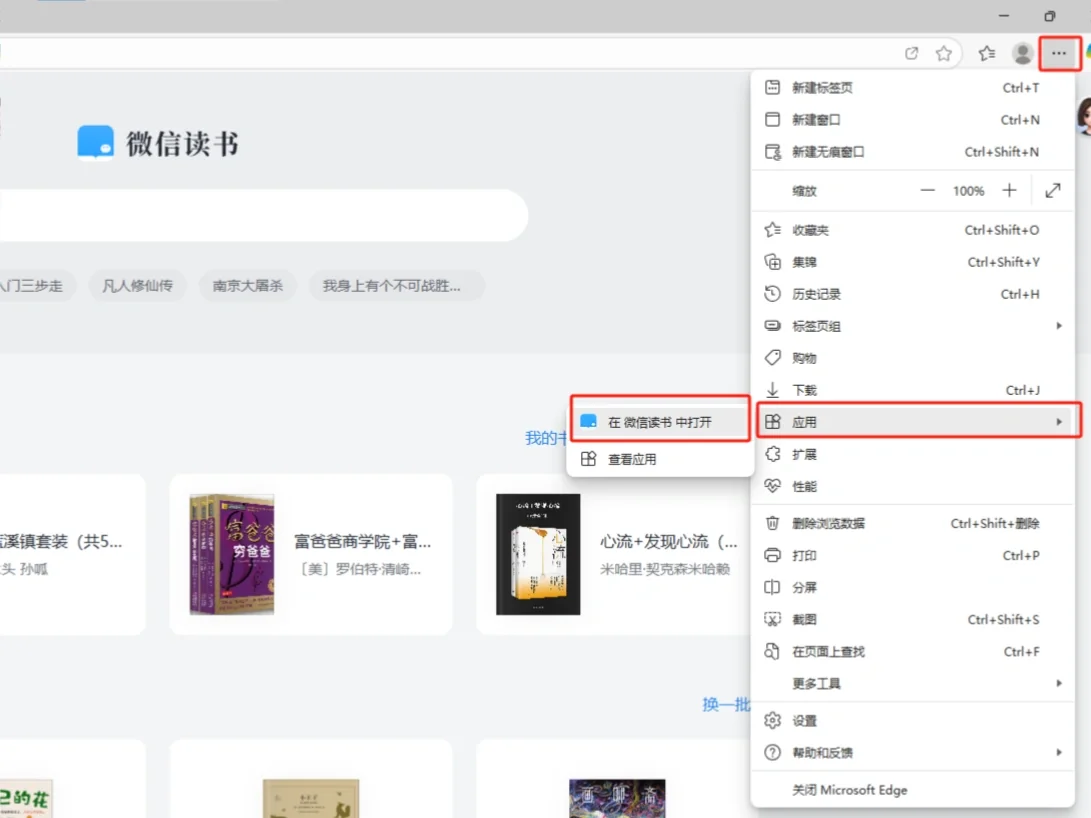1091x818 pixels.
Task: Click the new tab icon in menu
Action: pyautogui.click(x=772, y=88)
